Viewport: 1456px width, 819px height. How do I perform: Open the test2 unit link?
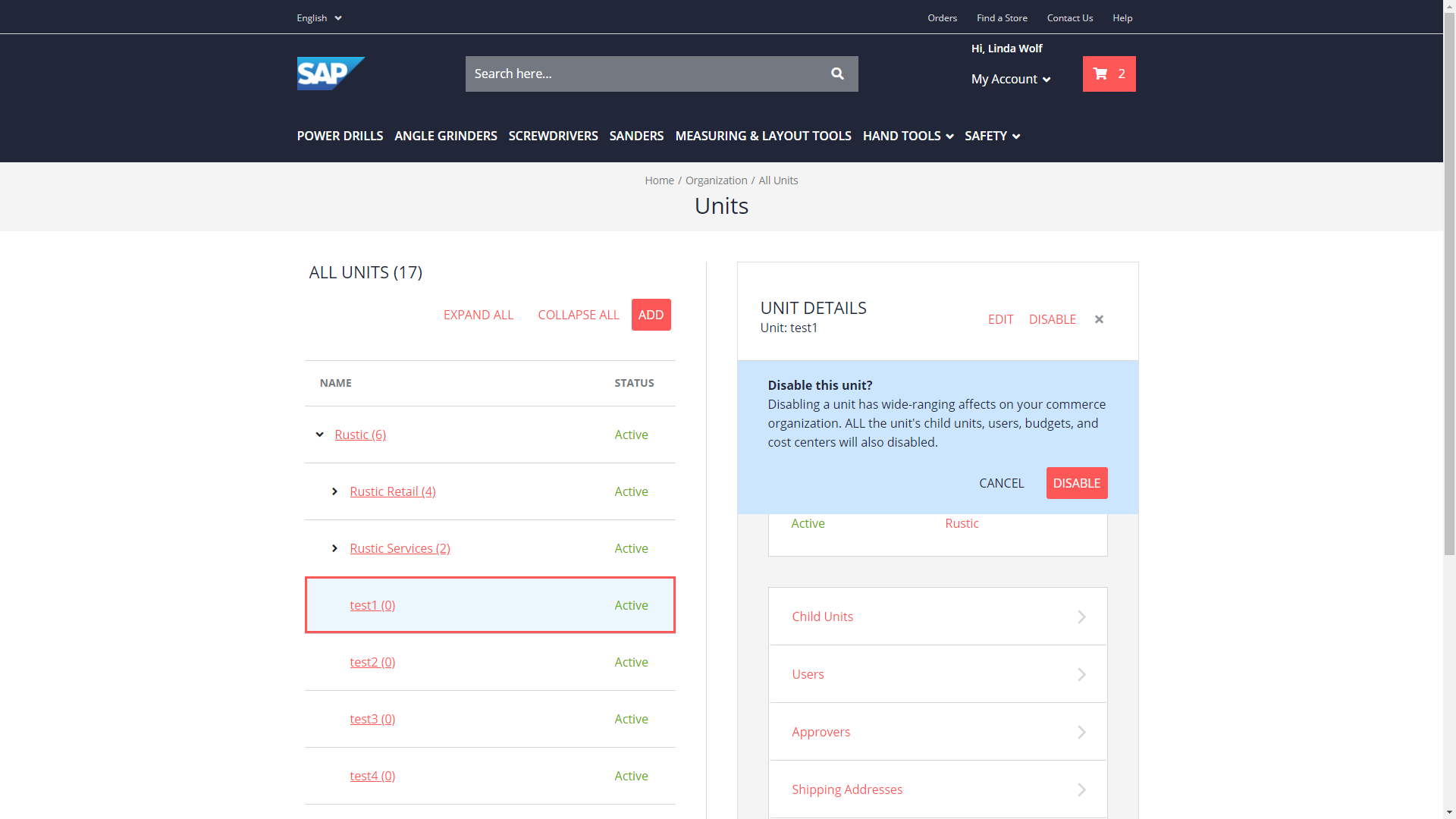point(372,662)
